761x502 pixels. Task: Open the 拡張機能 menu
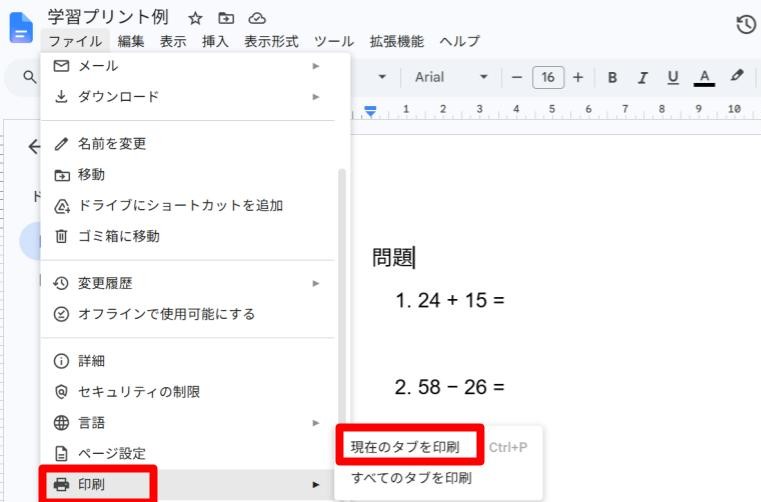[x=397, y=41]
